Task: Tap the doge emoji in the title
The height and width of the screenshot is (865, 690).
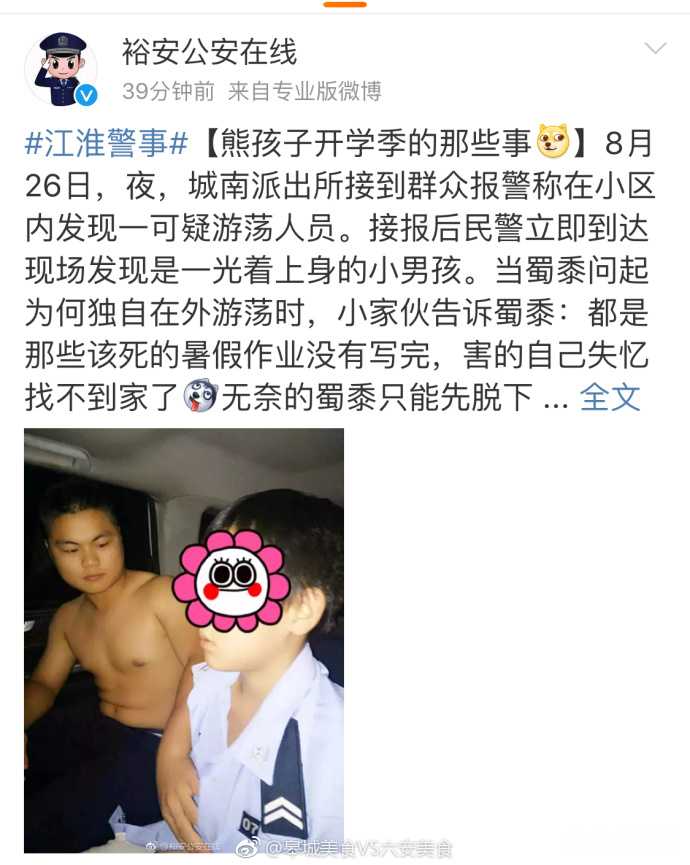Action: pyautogui.click(x=553, y=141)
